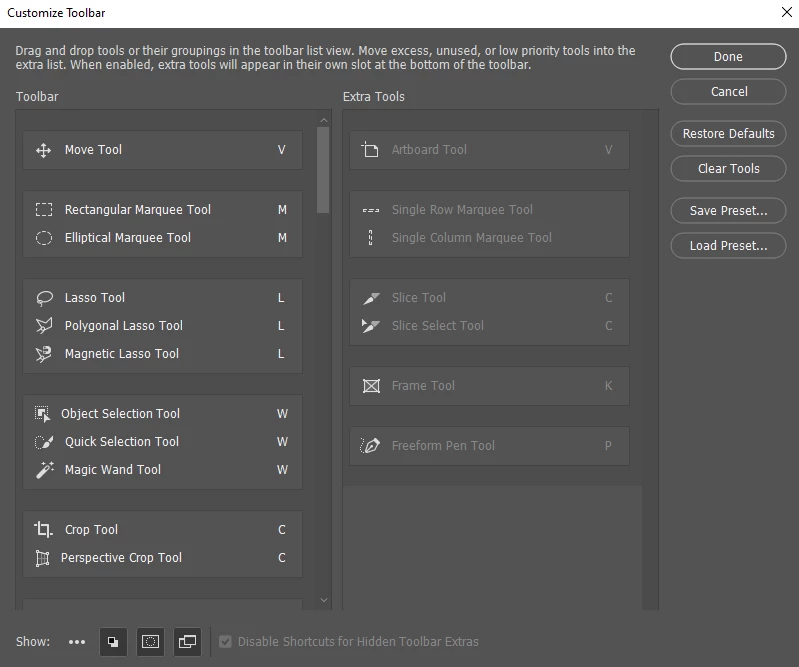Open the Load Preset dialog
The height and width of the screenshot is (667, 799).
(728, 246)
